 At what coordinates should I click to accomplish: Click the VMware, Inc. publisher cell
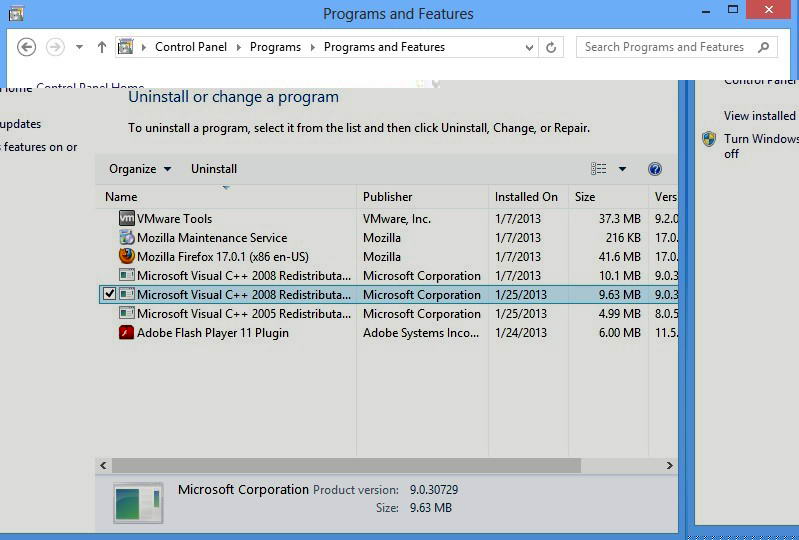point(396,219)
